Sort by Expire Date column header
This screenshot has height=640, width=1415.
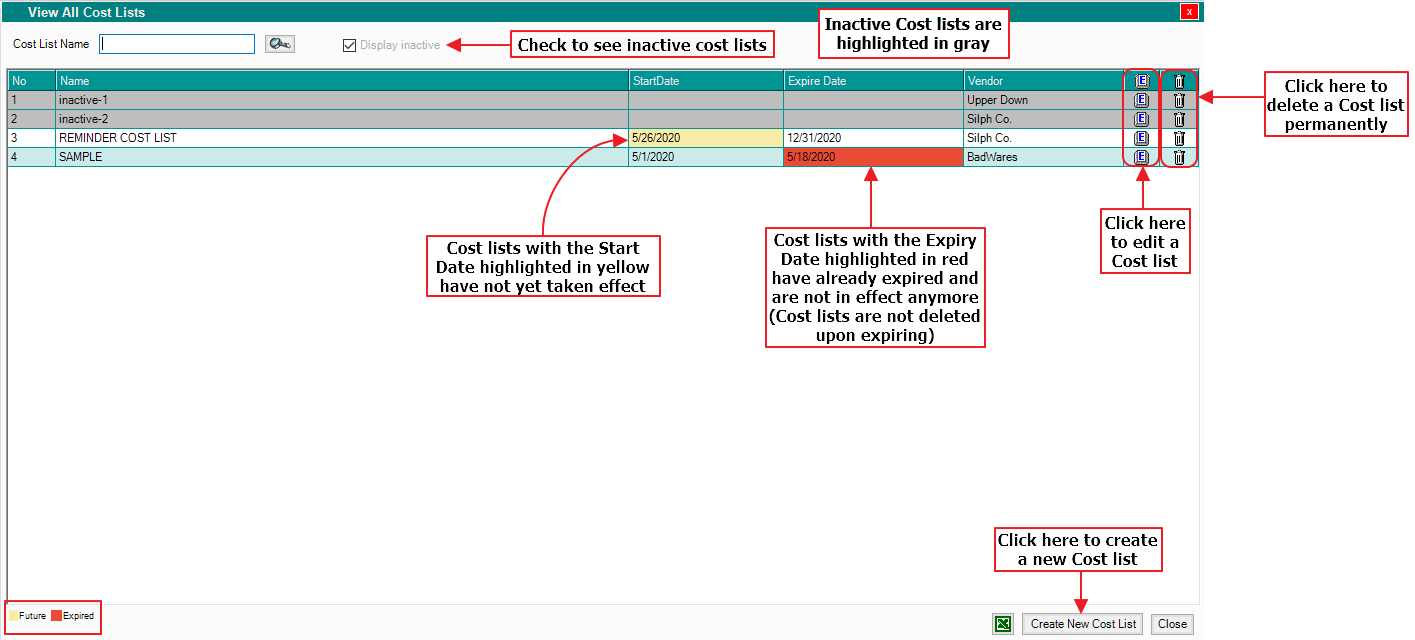873,81
